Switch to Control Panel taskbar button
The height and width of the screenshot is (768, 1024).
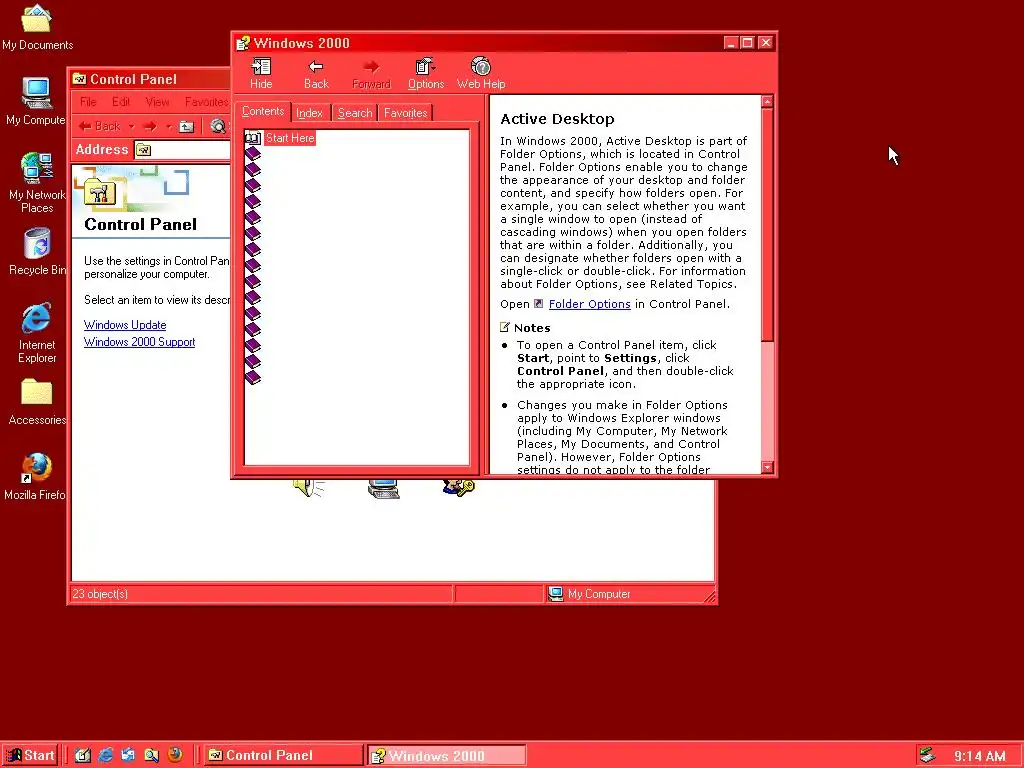pyautogui.click(x=283, y=756)
